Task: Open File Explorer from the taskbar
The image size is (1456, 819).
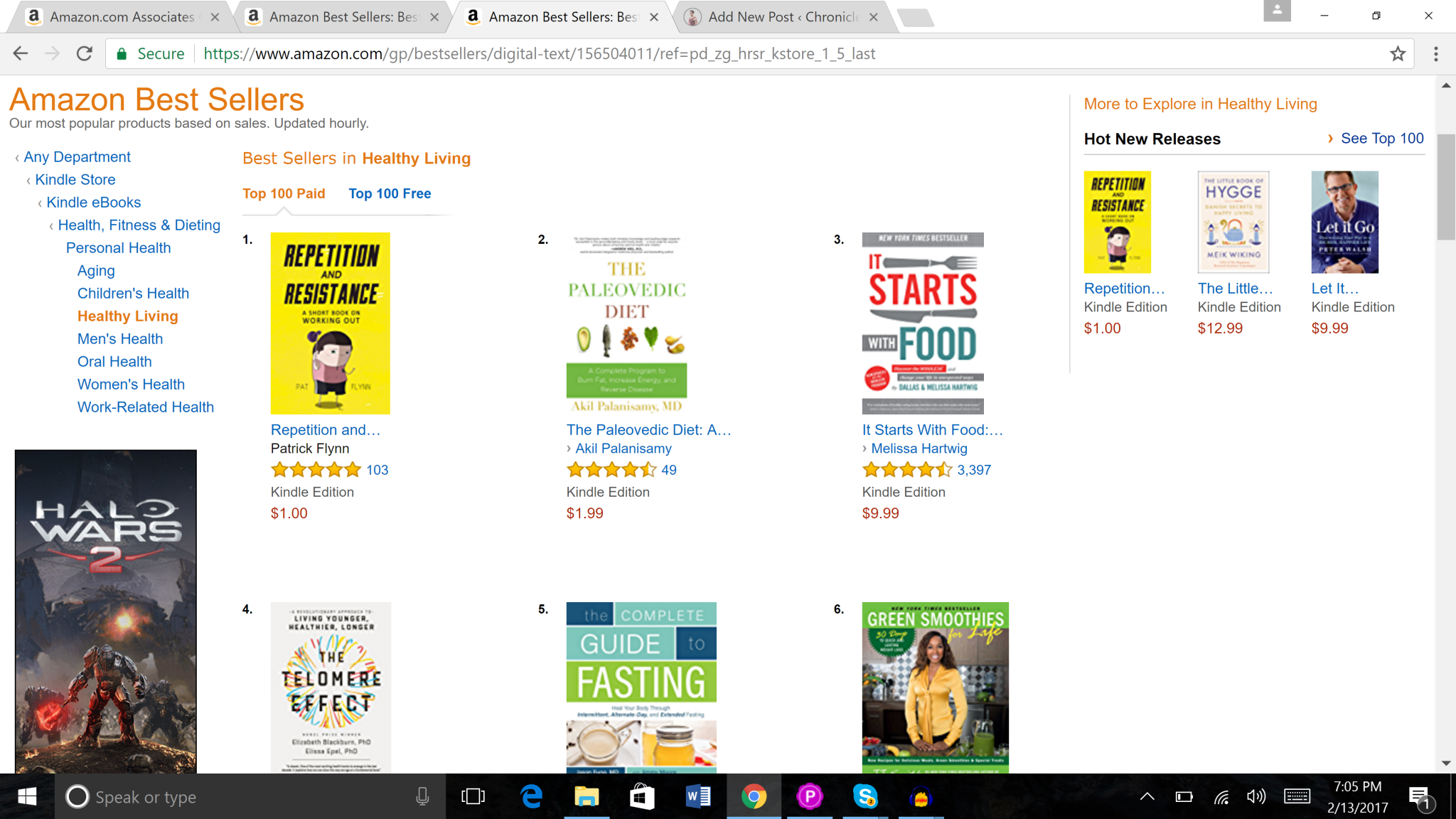Action: point(587,797)
